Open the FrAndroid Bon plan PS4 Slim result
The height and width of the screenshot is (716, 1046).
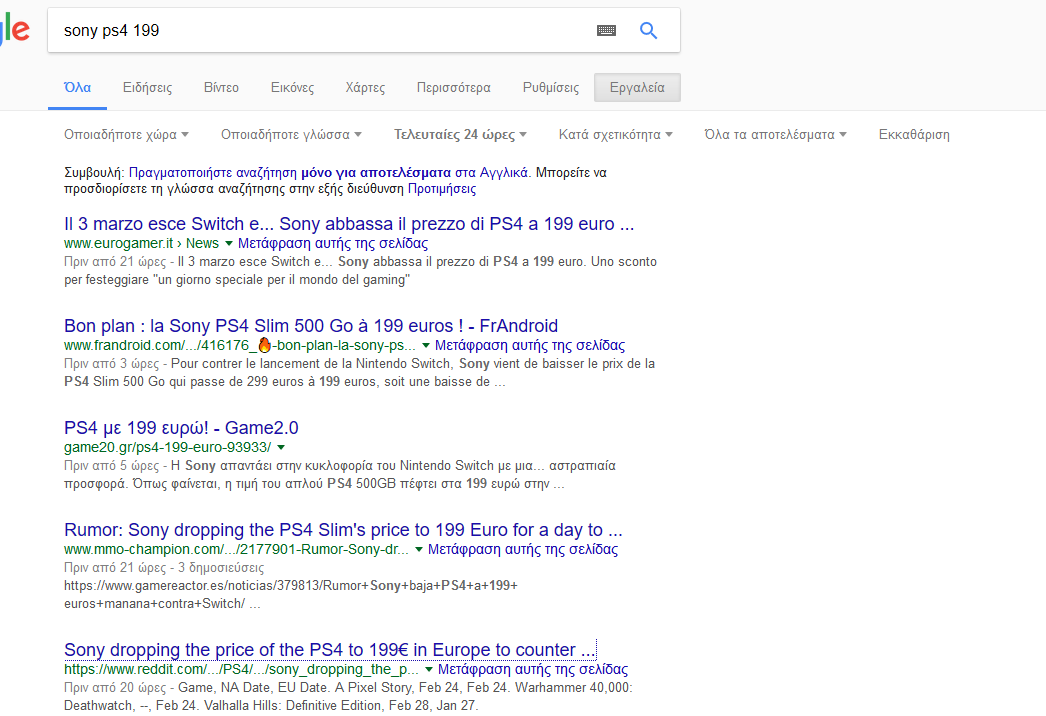coord(311,326)
